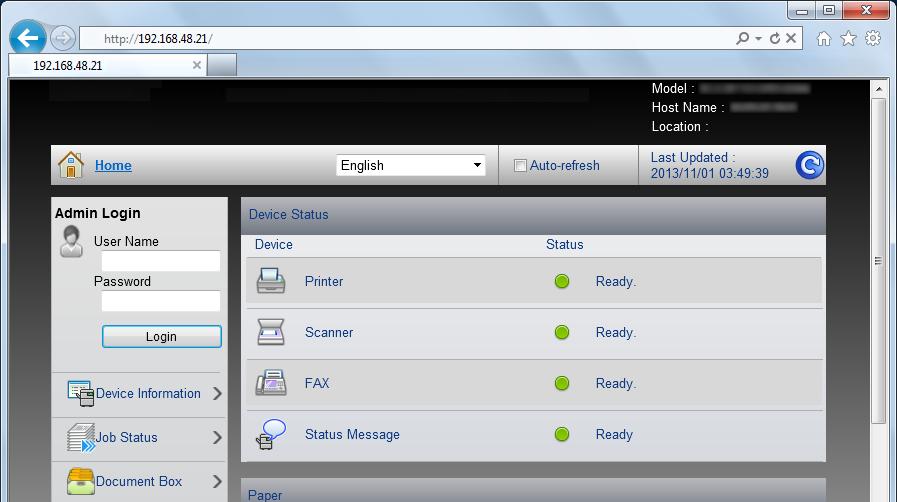Viewport: 897px width, 502px height.
Task: Click green status light for Printer
Action: (x=562, y=281)
